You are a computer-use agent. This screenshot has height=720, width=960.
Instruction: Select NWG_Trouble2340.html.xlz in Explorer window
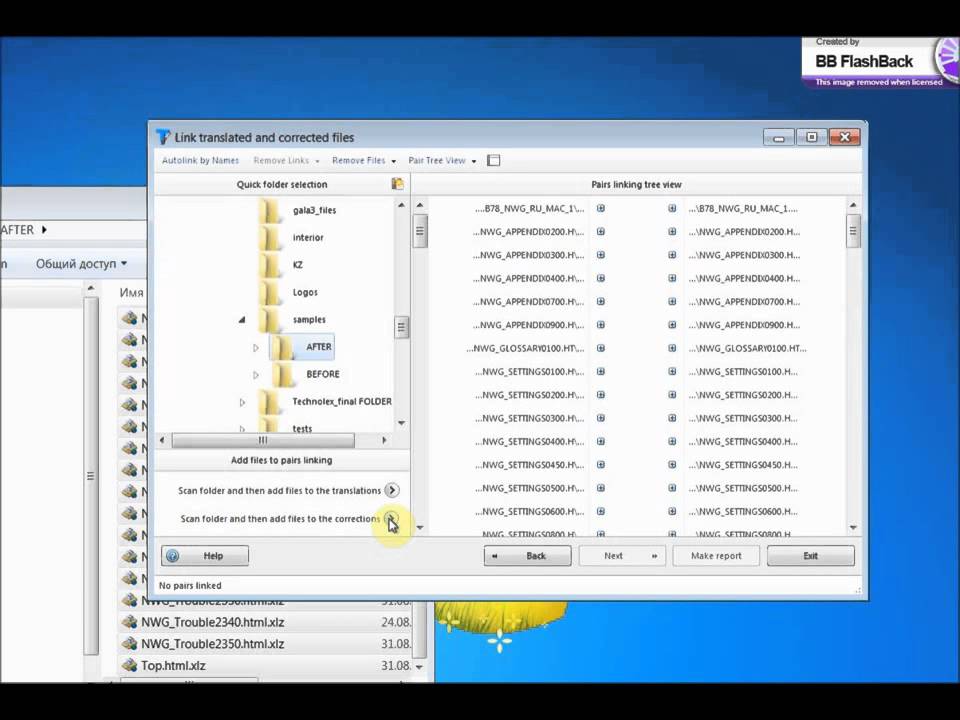pyautogui.click(x=212, y=622)
